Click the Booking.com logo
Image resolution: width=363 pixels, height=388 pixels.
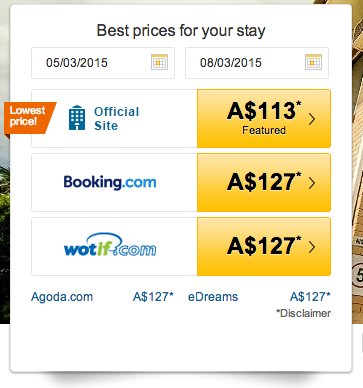110,182
